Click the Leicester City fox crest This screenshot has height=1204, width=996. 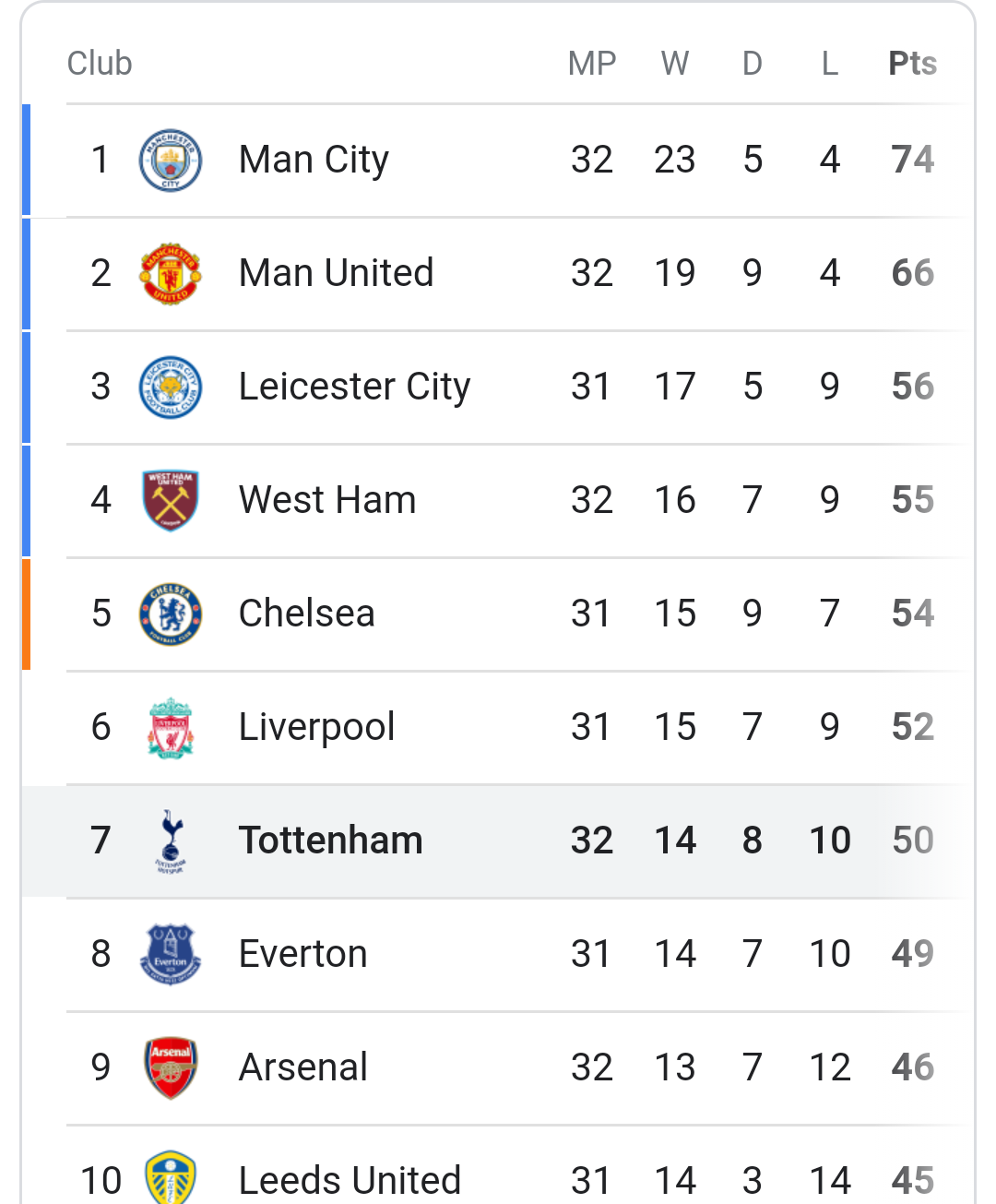coord(171,387)
